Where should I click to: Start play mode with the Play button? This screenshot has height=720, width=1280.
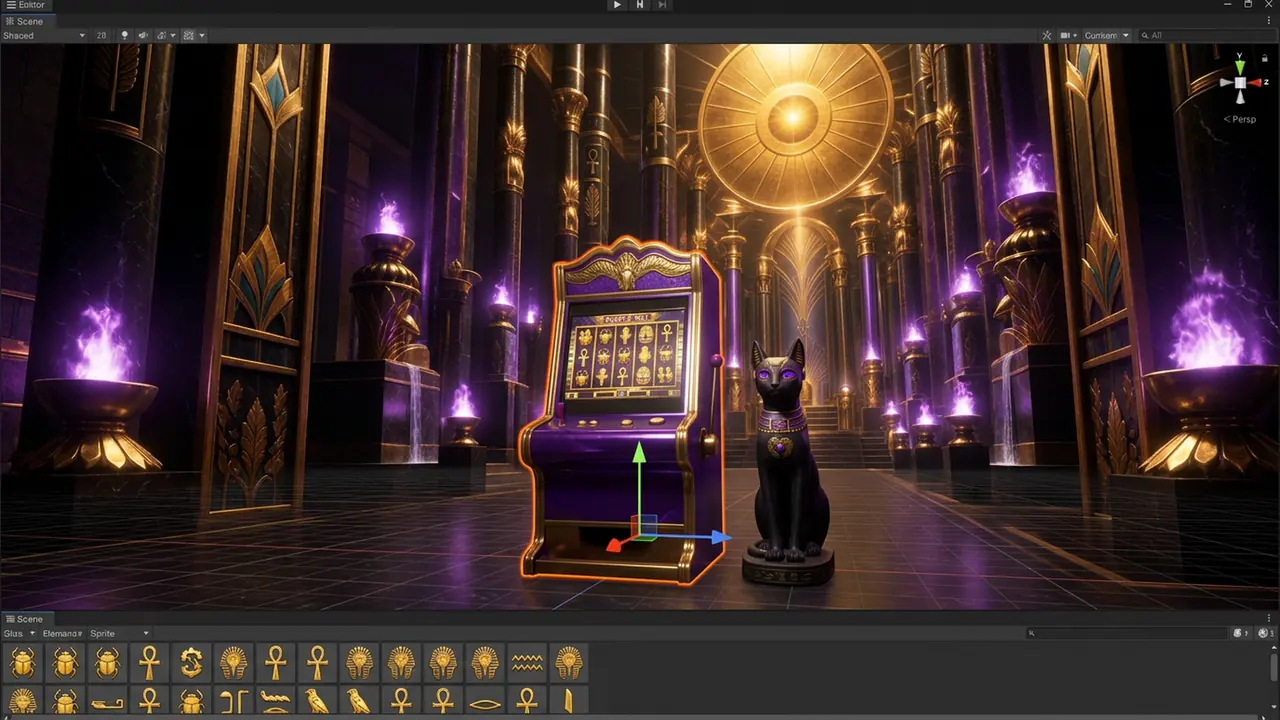[x=617, y=5]
